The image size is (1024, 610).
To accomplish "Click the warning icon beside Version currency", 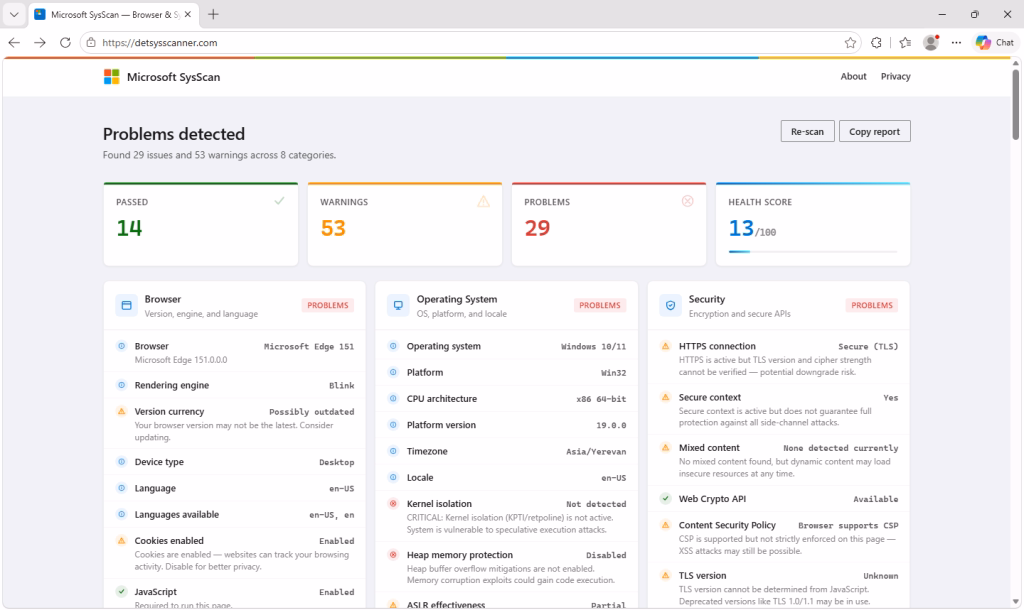I will (x=121, y=411).
